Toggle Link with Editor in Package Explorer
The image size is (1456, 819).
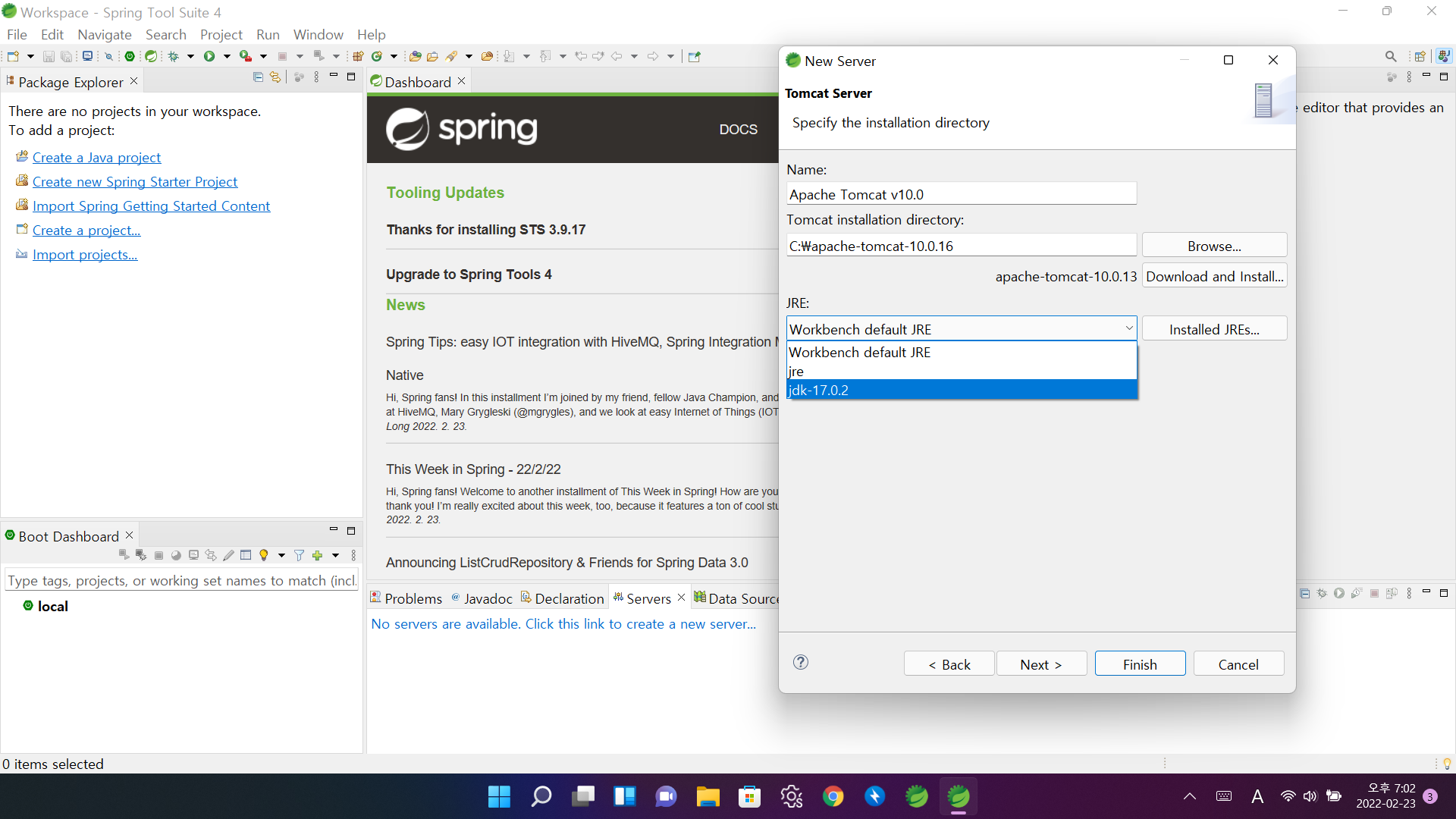coord(275,77)
